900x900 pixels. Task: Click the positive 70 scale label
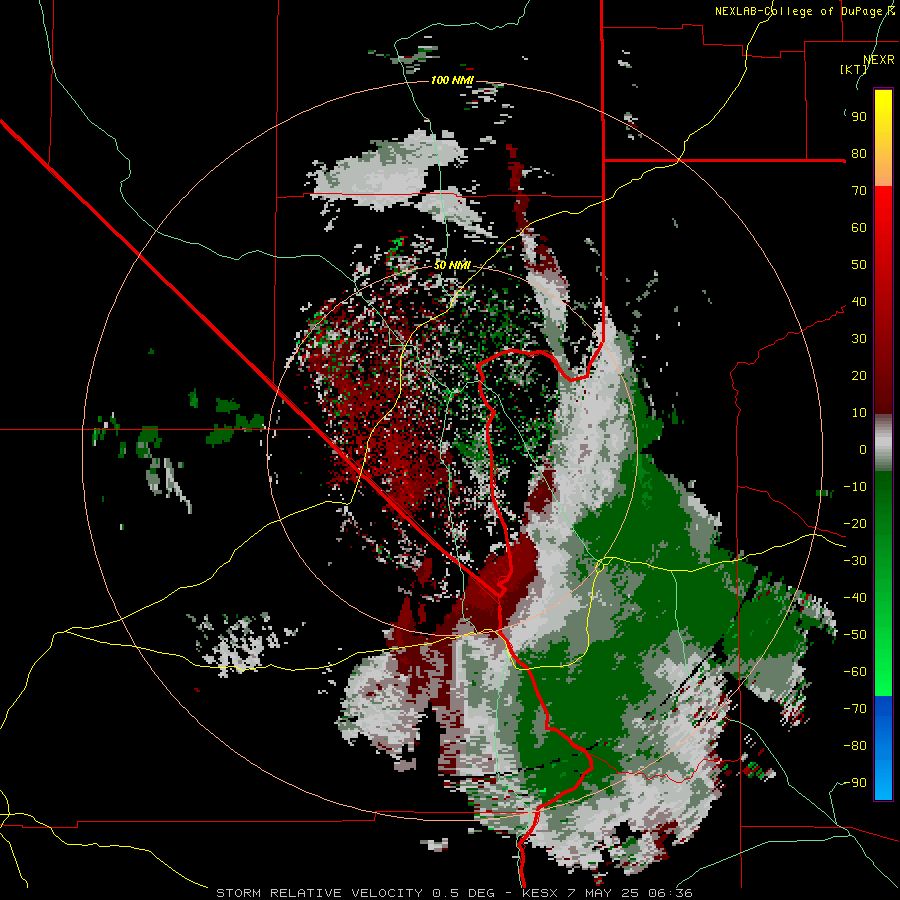[x=859, y=191]
